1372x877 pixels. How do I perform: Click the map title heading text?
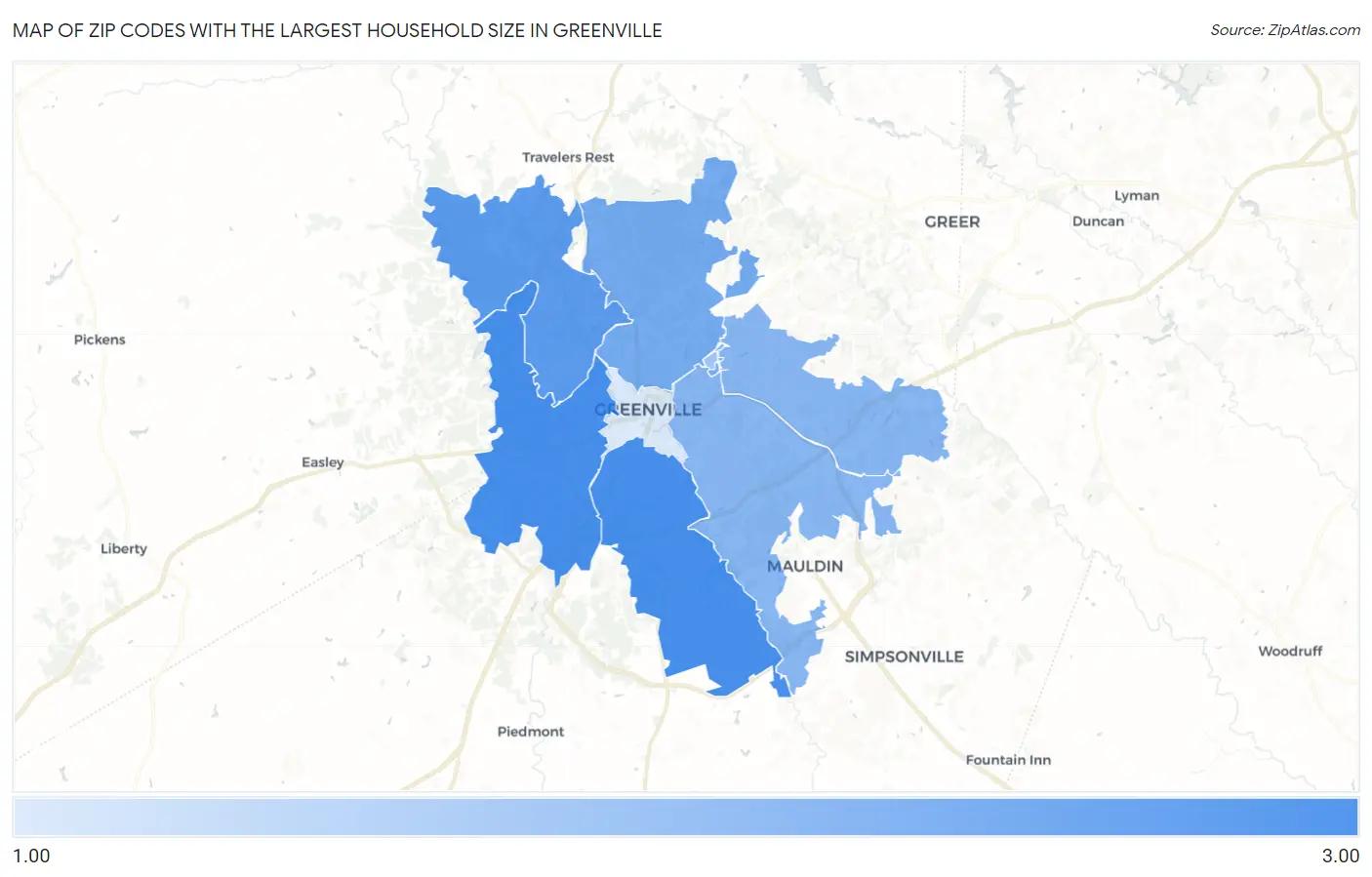click(x=338, y=30)
